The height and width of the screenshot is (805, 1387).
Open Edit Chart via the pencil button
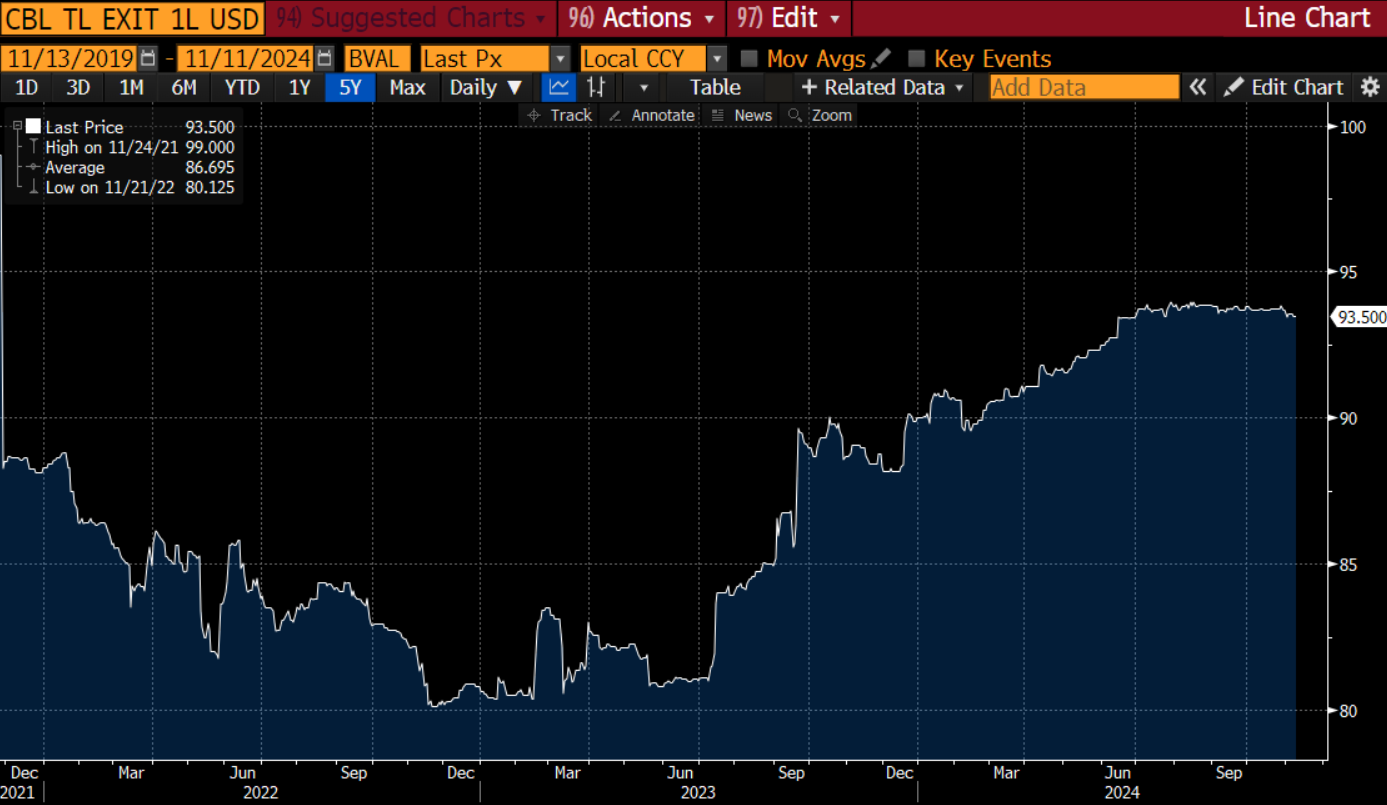pos(1283,87)
